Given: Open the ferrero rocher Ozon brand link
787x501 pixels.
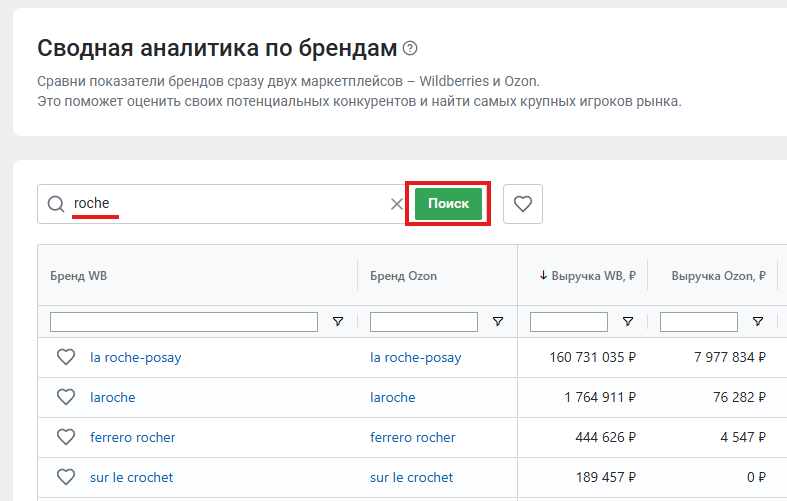Looking at the screenshot, I should pyautogui.click(x=413, y=437).
